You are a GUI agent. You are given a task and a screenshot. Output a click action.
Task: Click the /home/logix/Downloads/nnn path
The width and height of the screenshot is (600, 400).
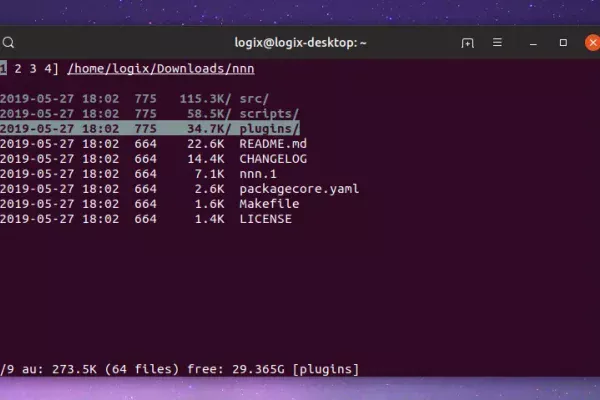point(161,69)
